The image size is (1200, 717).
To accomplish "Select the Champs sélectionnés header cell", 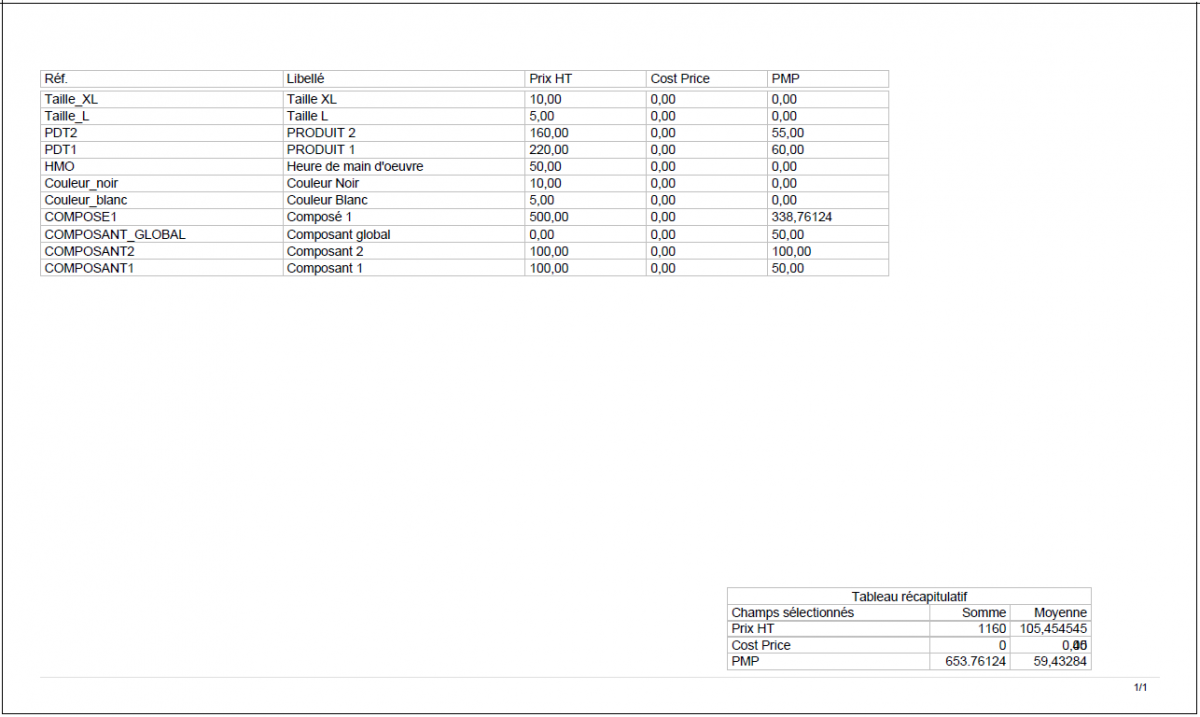I will coord(792,613).
